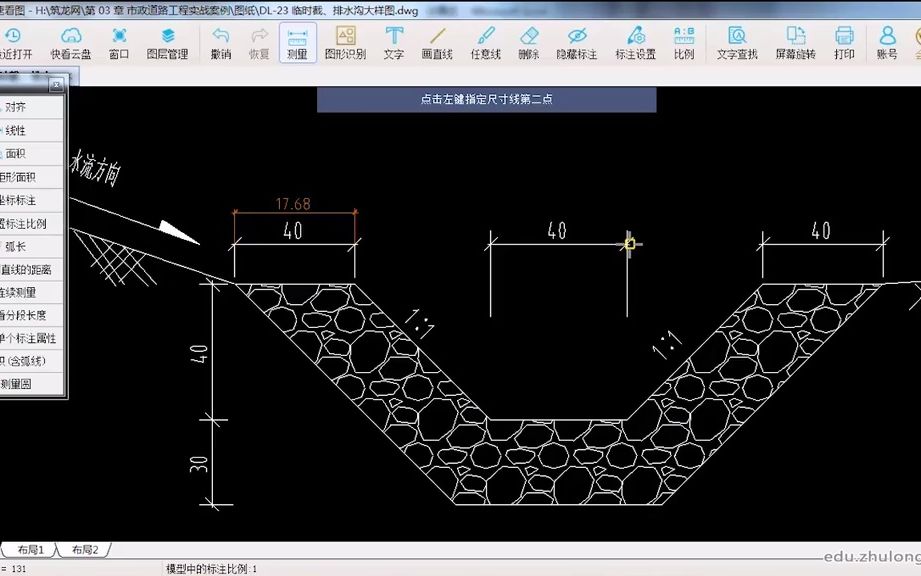The height and width of the screenshot is (576, 921).
Task: Open 快看云盘 cloud drive
Action: pos(71,42)
